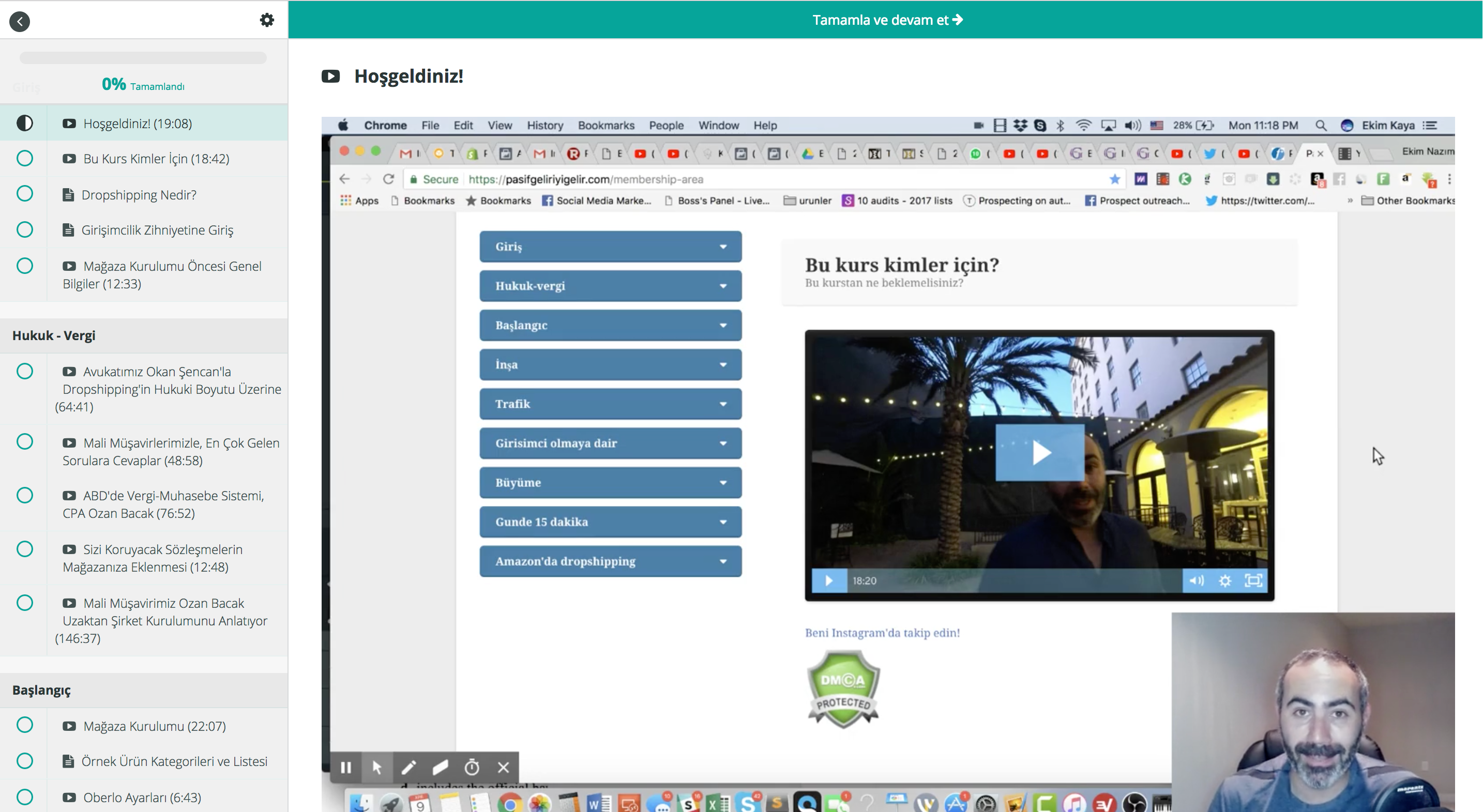
Task: Open the History menu
Action: 544,126
